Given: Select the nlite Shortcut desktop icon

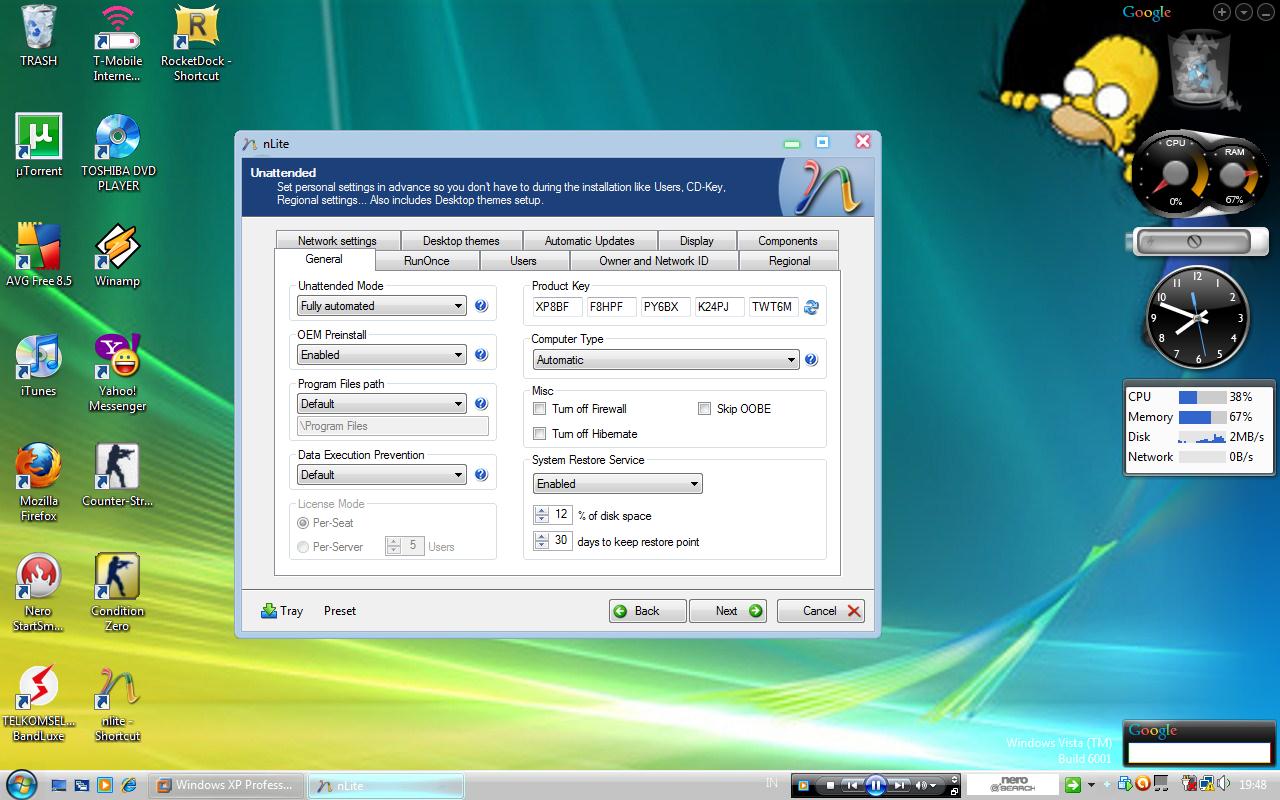Looking at the screenshot, I should point(118,703).
